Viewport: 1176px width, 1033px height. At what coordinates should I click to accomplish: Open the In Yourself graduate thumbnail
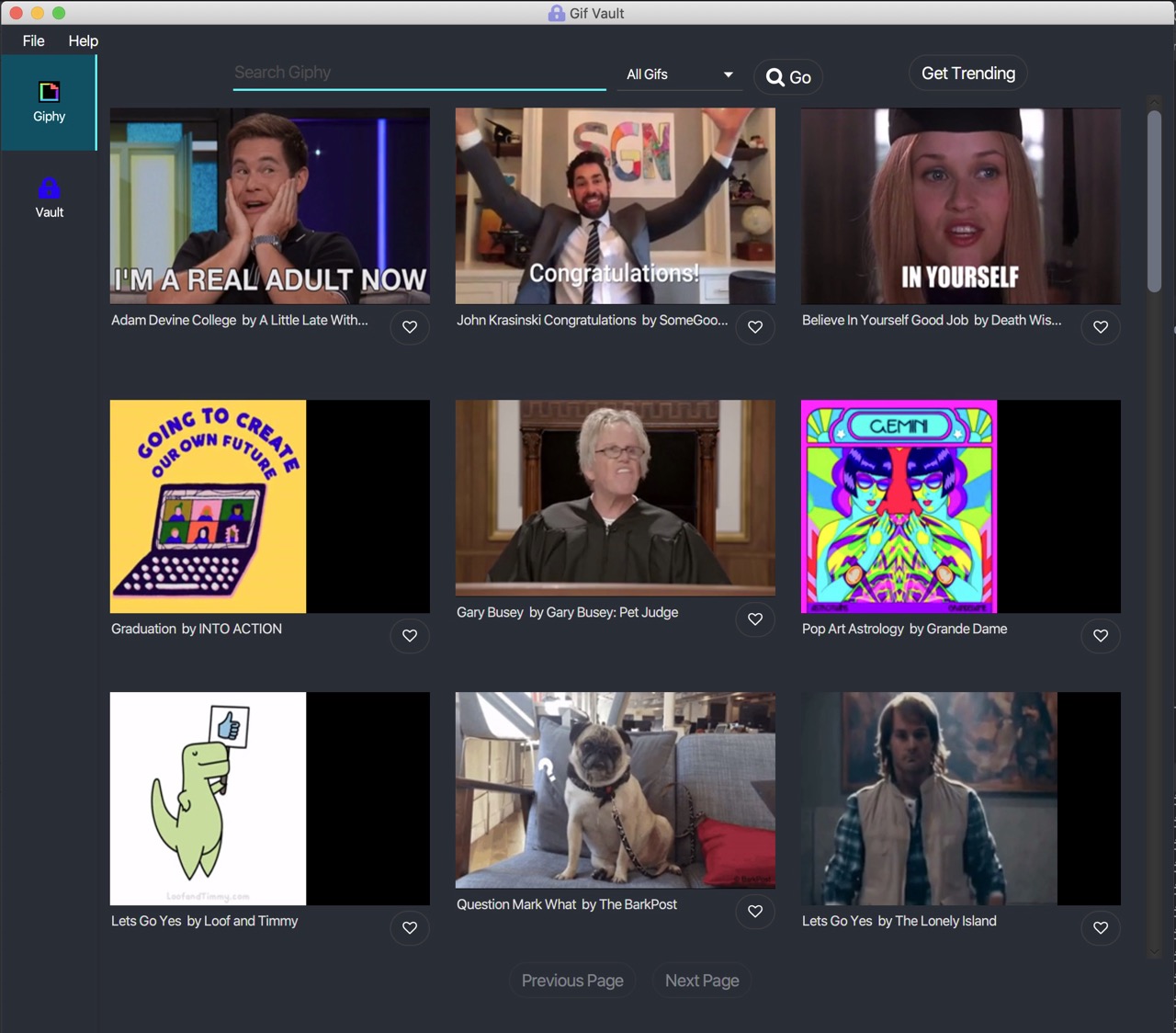coord(961,206)
